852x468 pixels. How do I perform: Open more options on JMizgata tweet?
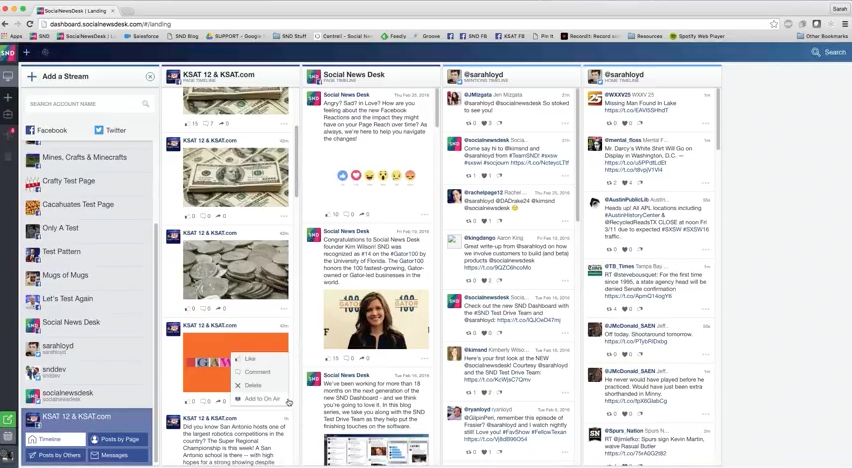coord(565,123)
